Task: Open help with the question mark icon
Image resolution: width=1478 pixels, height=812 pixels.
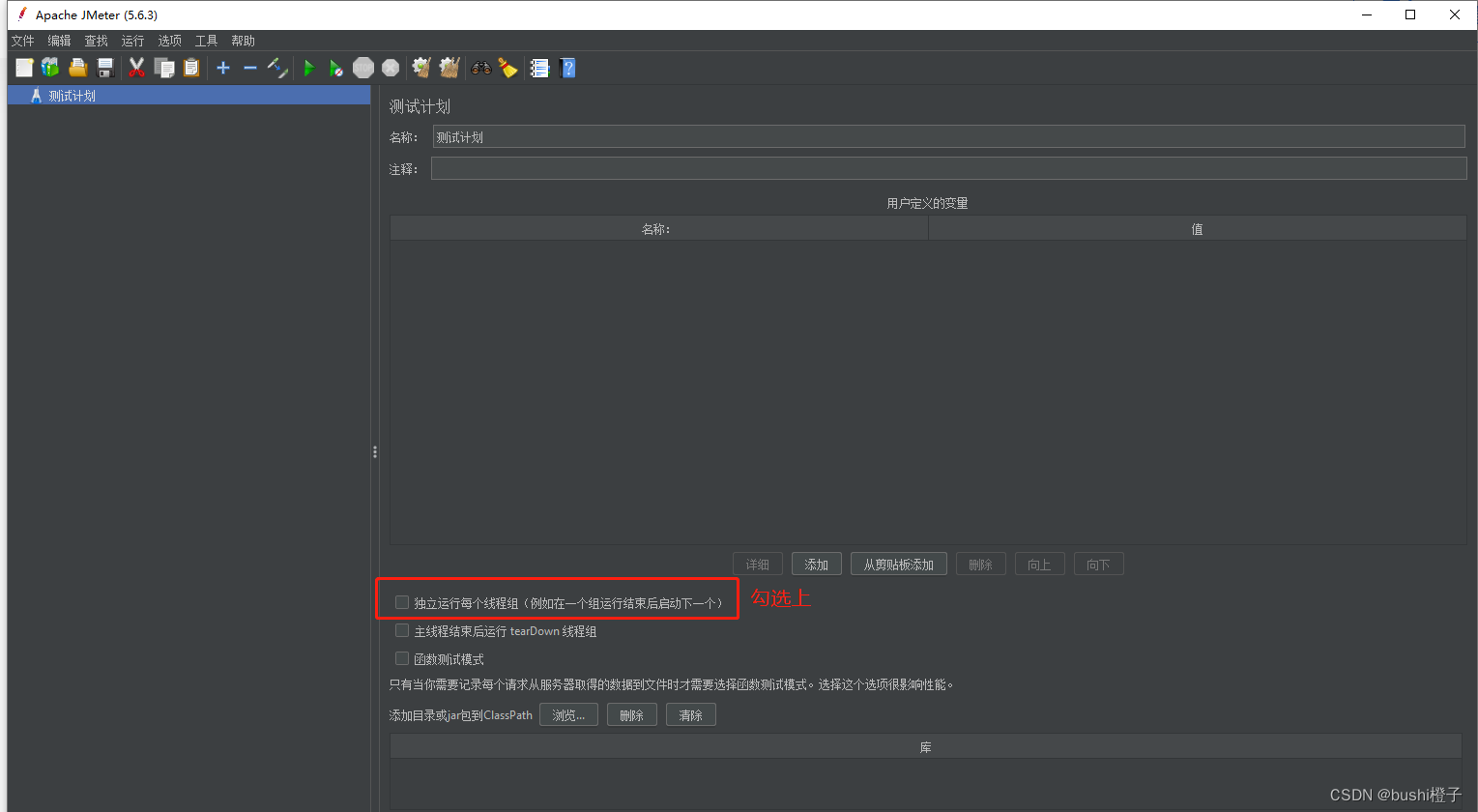Action: click(567, 68)
